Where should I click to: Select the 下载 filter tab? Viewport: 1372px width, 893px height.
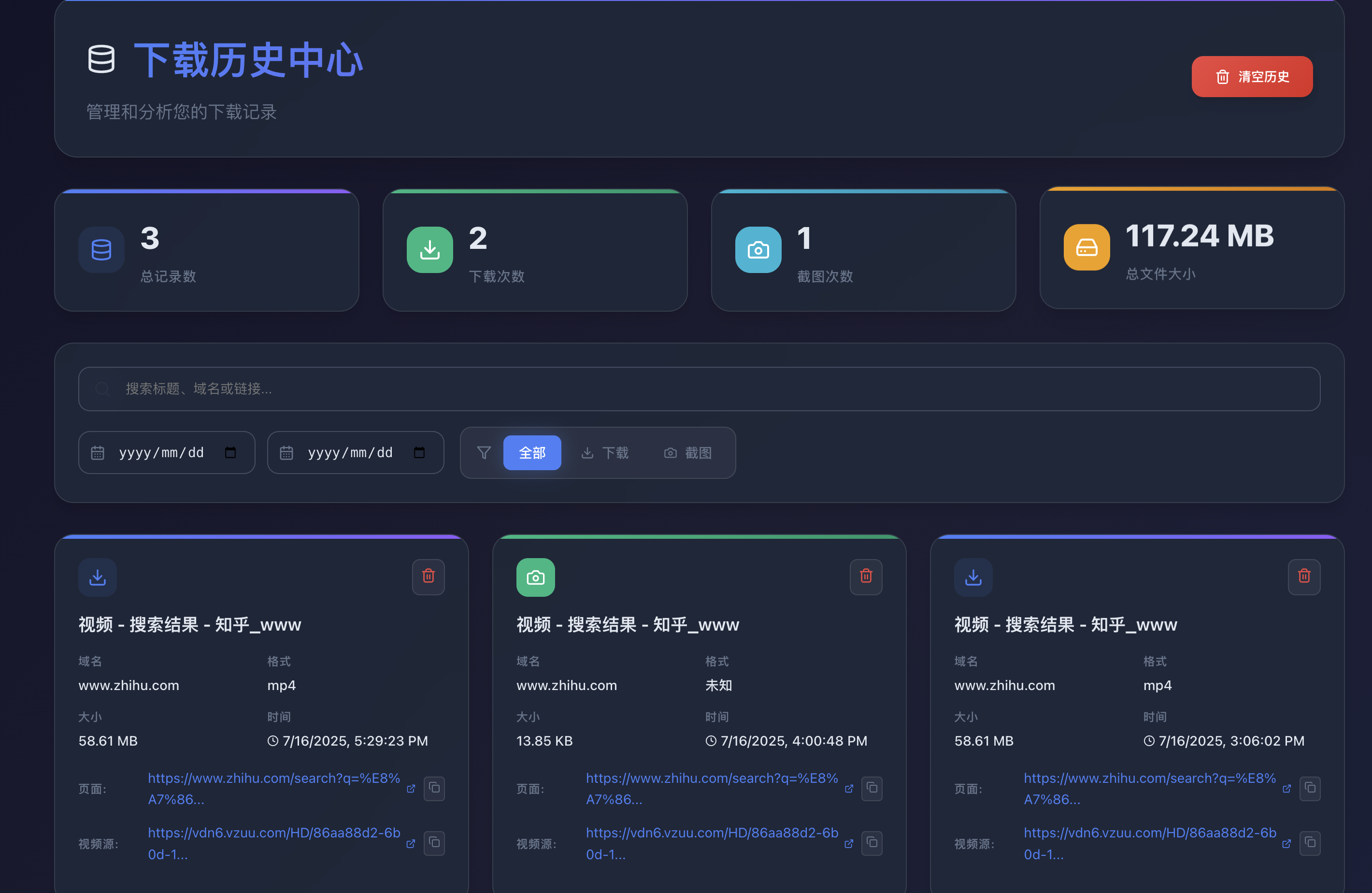[605, 453]
